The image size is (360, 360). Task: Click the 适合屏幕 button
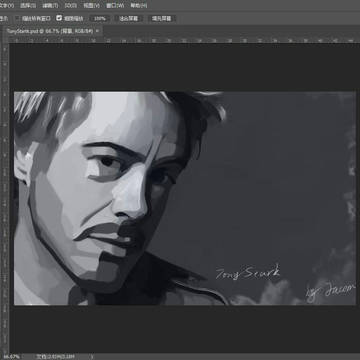pyautogui.click(x=129, y=19)
